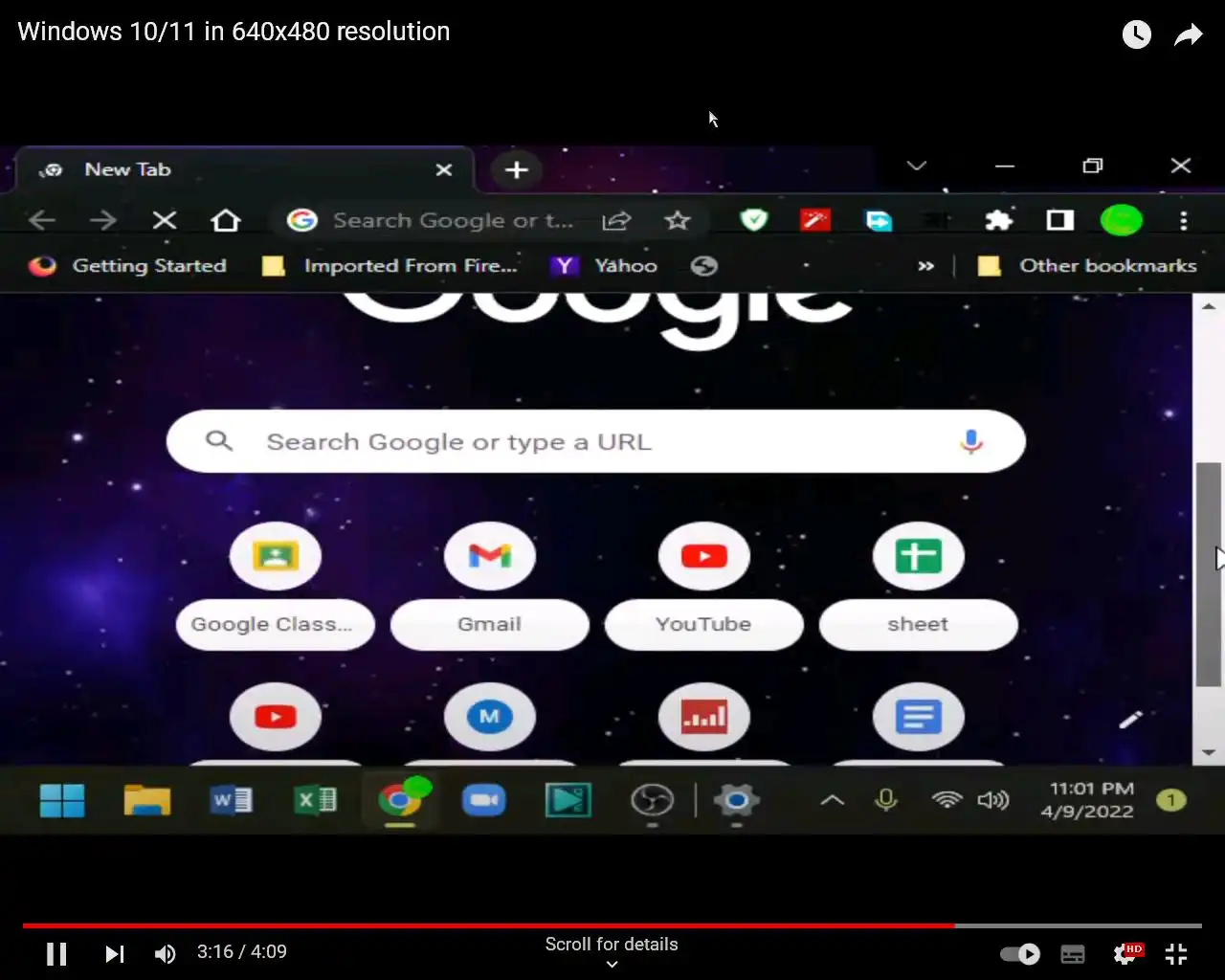This screenshot has height=980, width=1225.
Task: Customize this page with pencil icon
Action: pyautogui.click(x=1131, y=720)
